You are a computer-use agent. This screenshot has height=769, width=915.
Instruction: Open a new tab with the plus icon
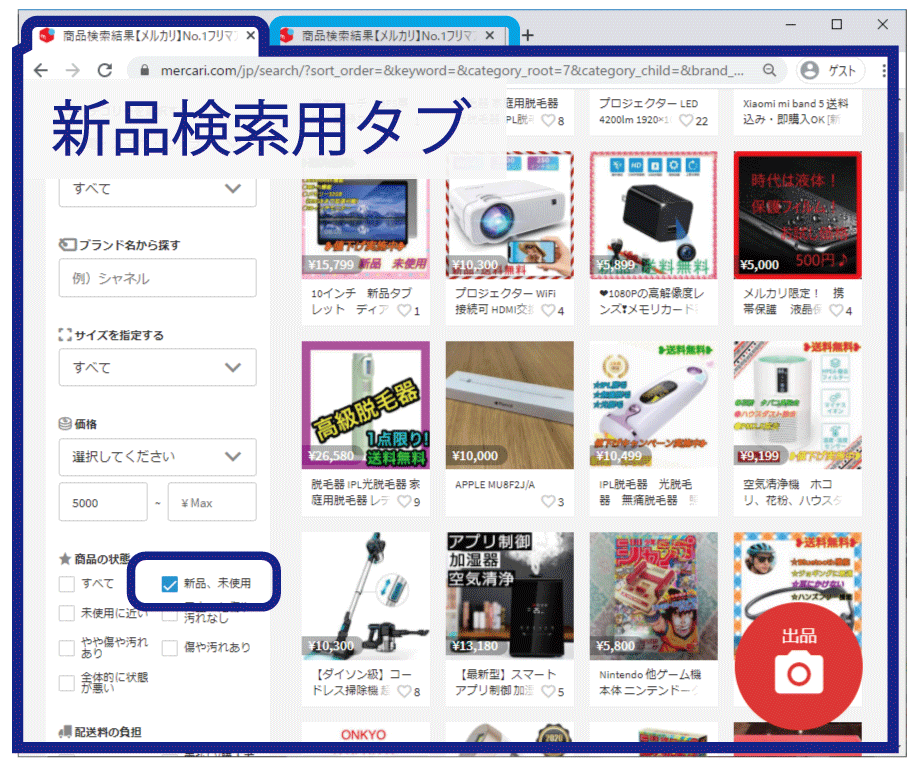point(528,36)
